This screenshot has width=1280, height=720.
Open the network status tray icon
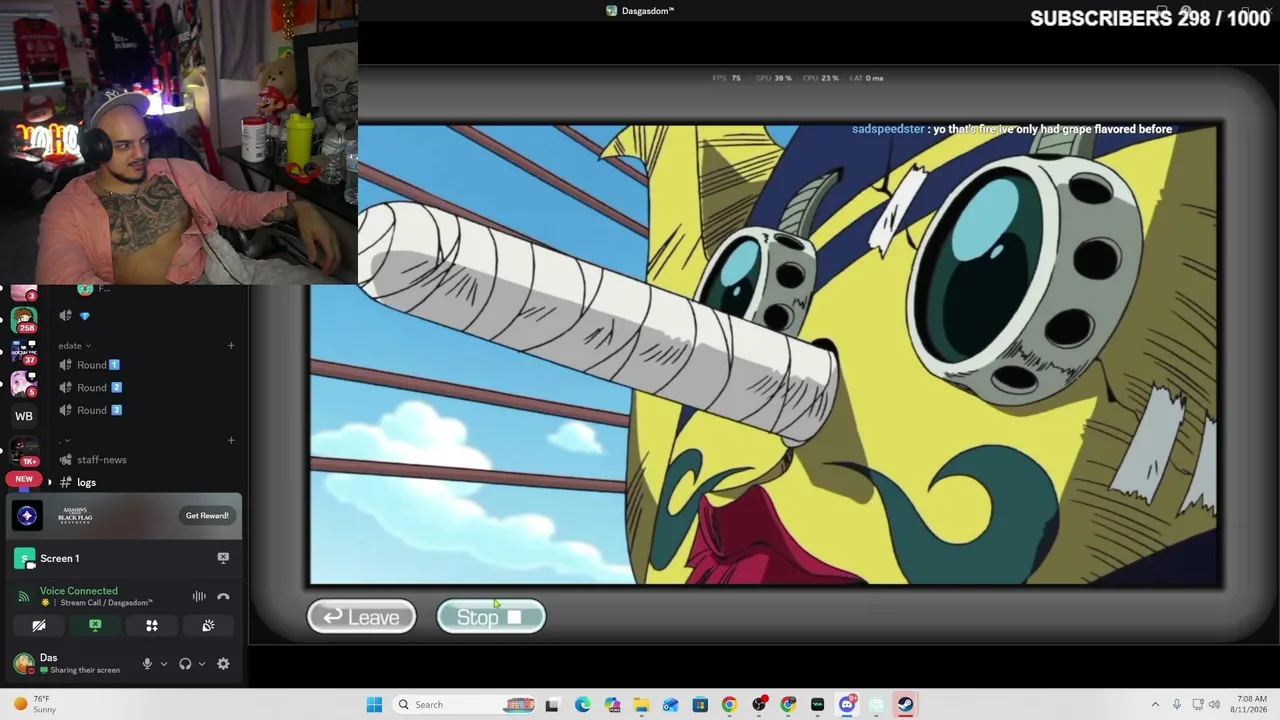coord(1198,705)
